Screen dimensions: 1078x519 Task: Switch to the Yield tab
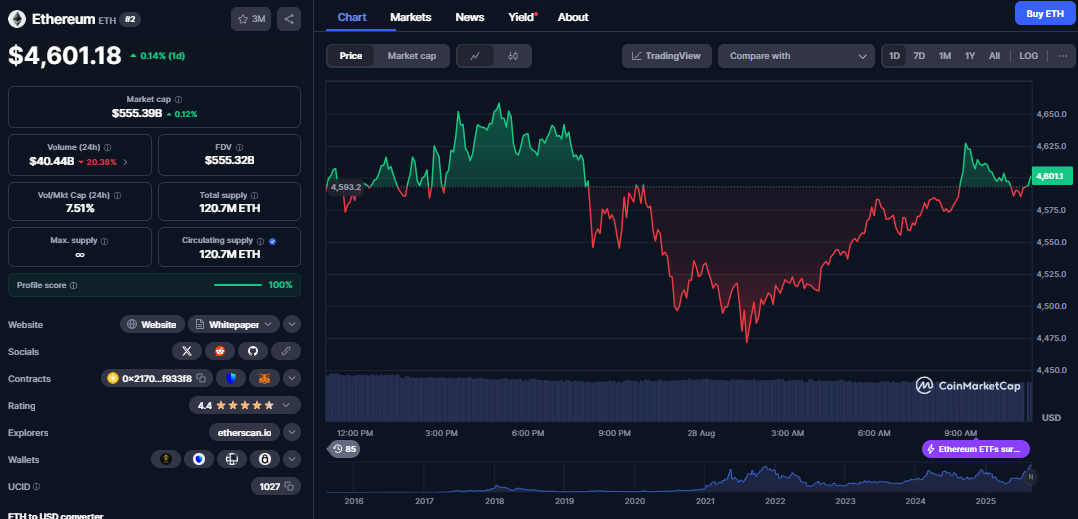coord(522,17)
